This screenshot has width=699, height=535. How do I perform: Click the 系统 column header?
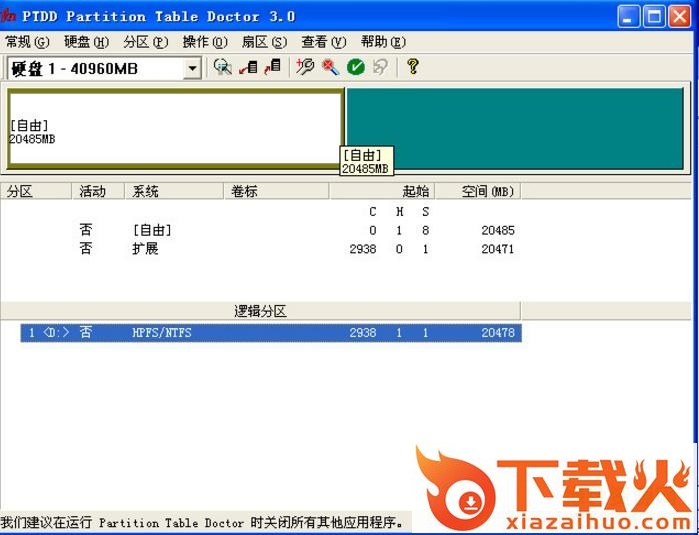[x=174, y=191]
